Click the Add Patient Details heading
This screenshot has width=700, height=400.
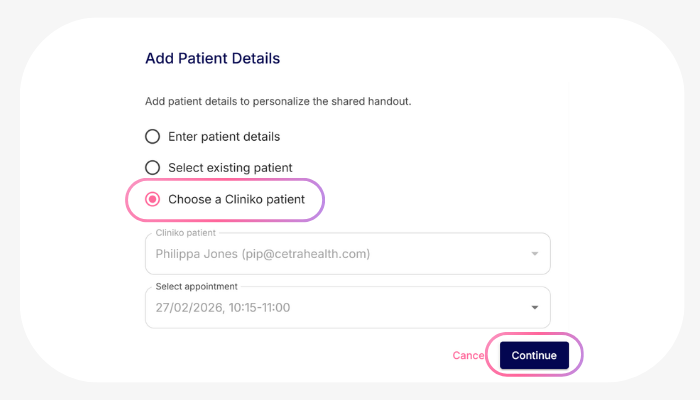click(212, 58)
